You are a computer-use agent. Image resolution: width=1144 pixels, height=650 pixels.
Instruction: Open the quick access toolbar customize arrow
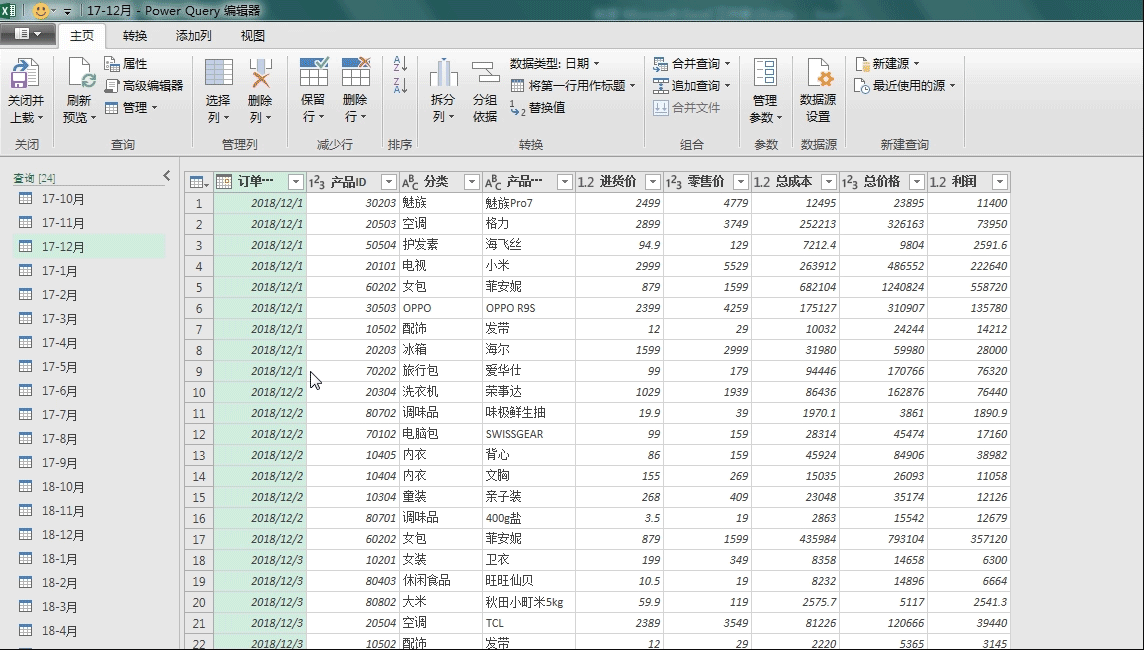click(68, 12)
